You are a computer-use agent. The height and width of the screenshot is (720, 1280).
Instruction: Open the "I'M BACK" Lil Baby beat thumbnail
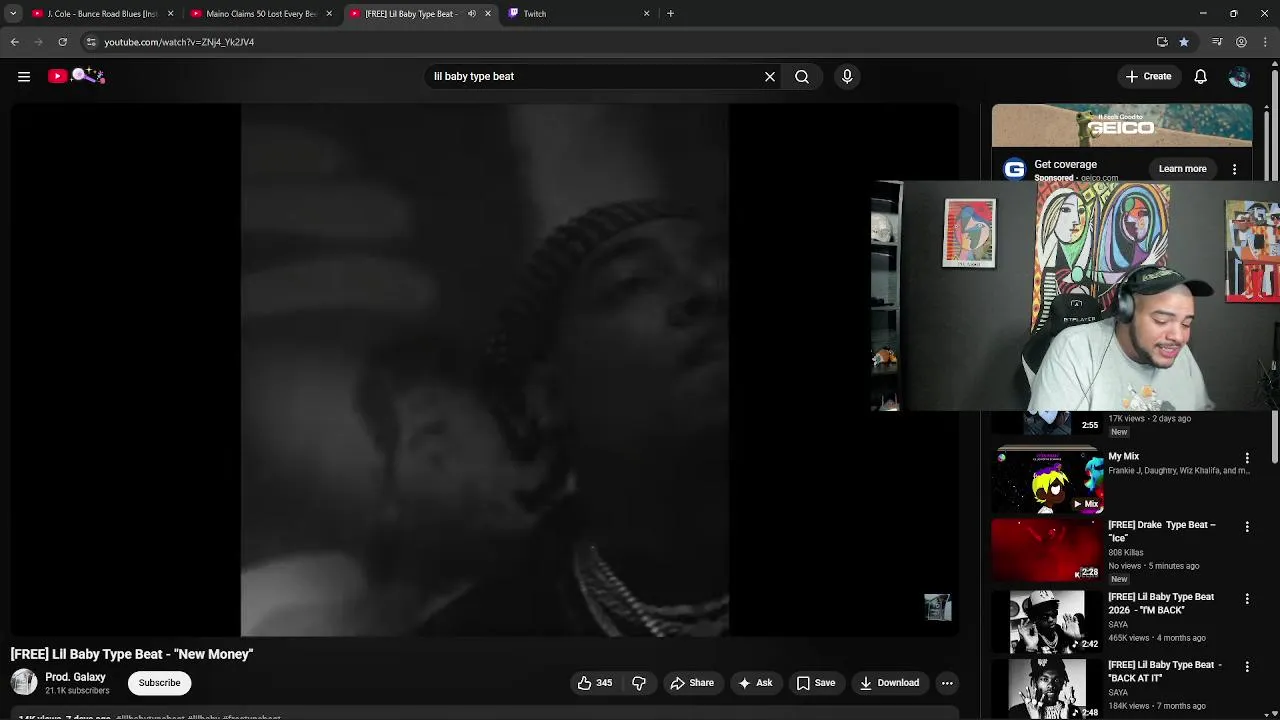1047,621
